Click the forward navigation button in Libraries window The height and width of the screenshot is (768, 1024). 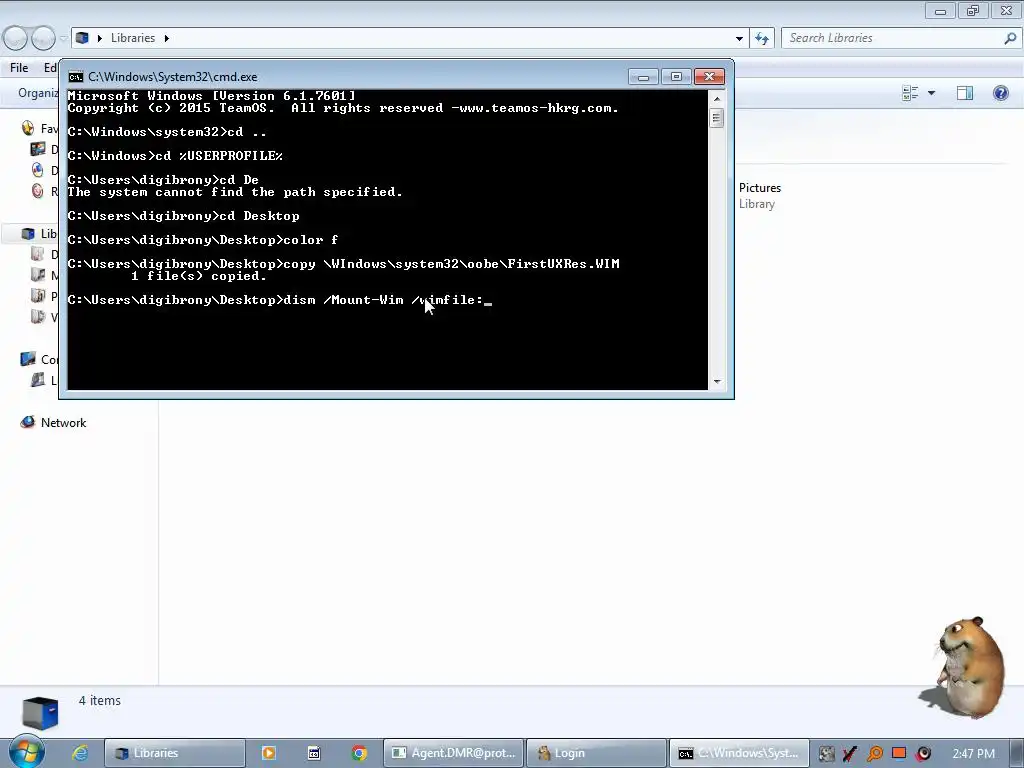(x=43, y=39)
